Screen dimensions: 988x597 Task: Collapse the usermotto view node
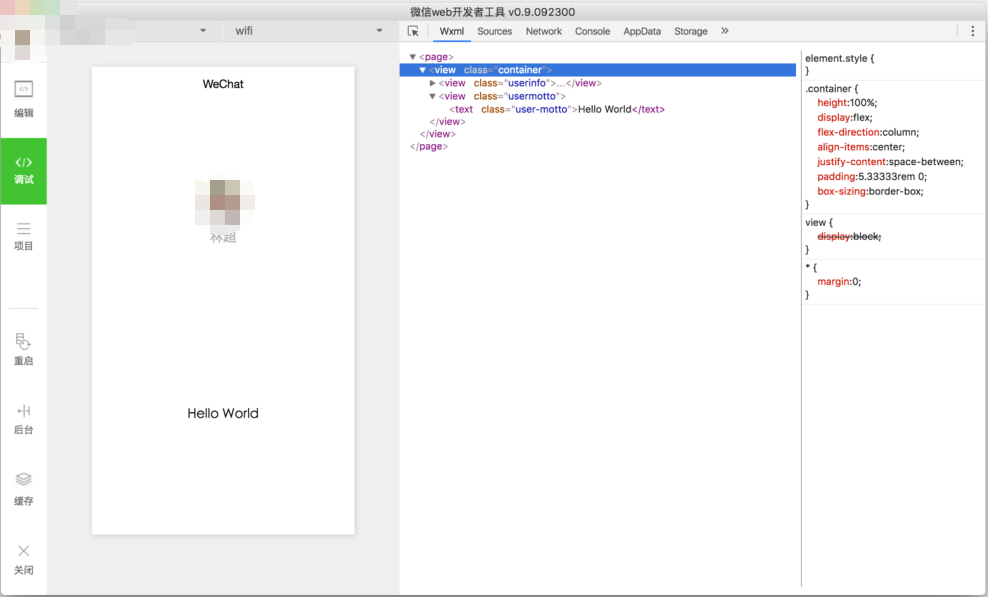pyautogui.click(x=432, y=97)
